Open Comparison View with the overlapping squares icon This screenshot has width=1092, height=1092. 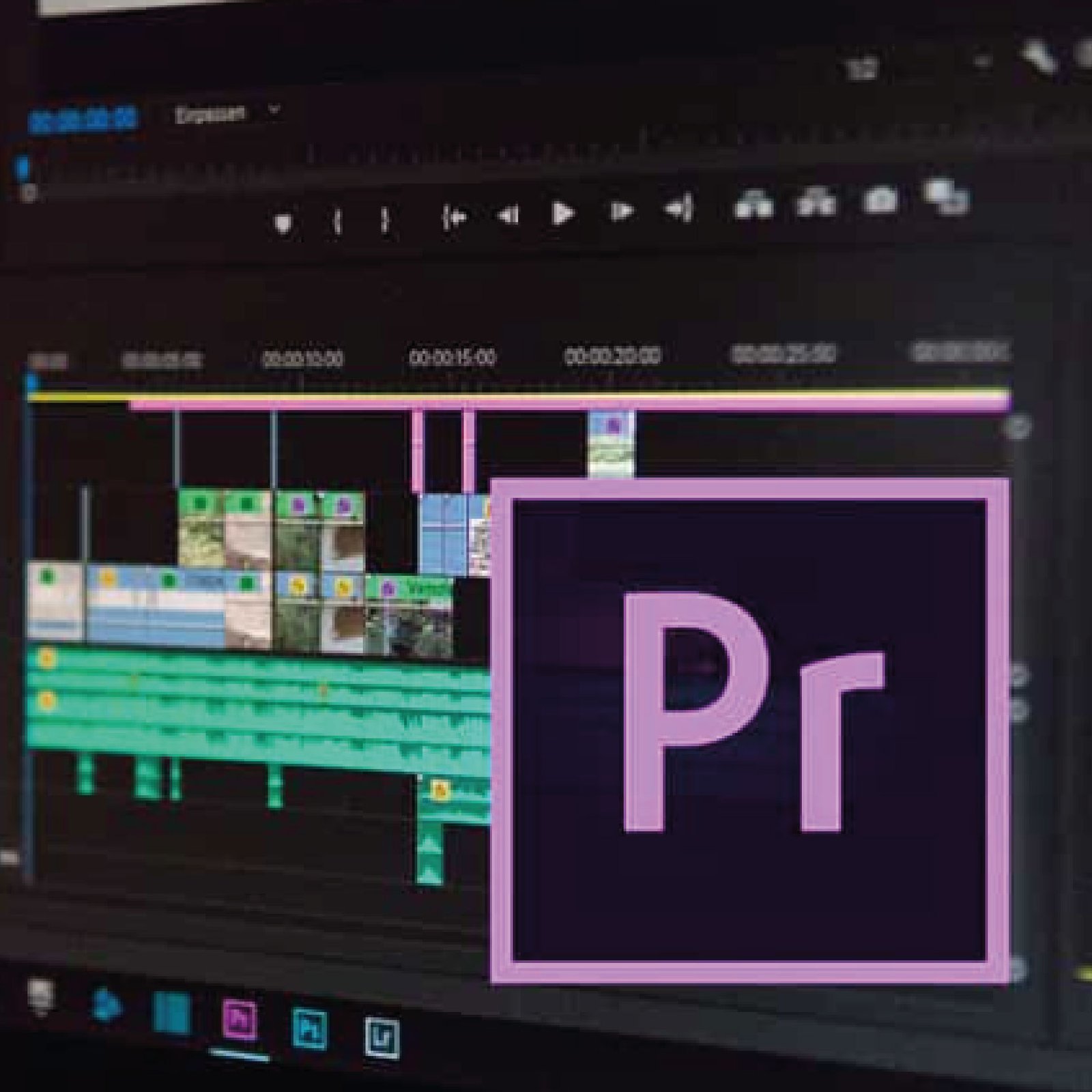click(947, 195)
